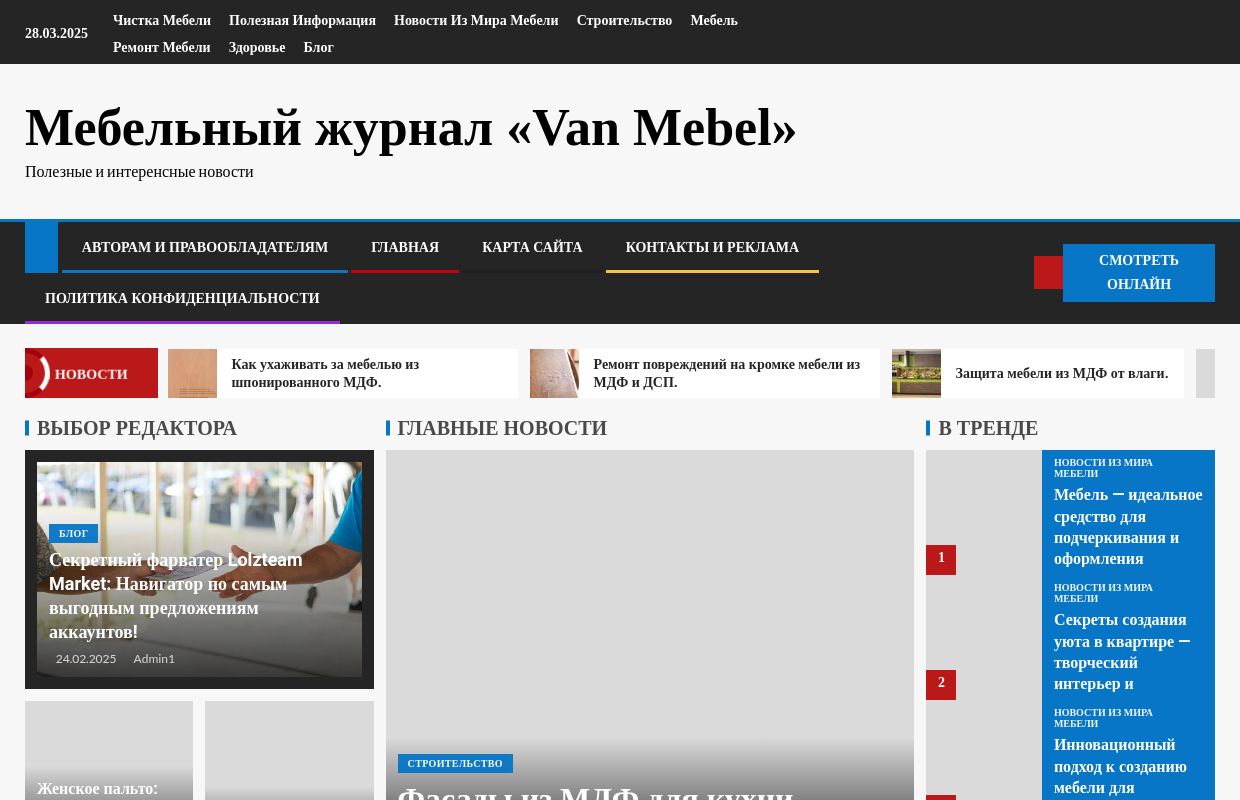
Task: Switch to the ГЛАВНАЯ navigation tab
Action: click(x=405, y=247)
